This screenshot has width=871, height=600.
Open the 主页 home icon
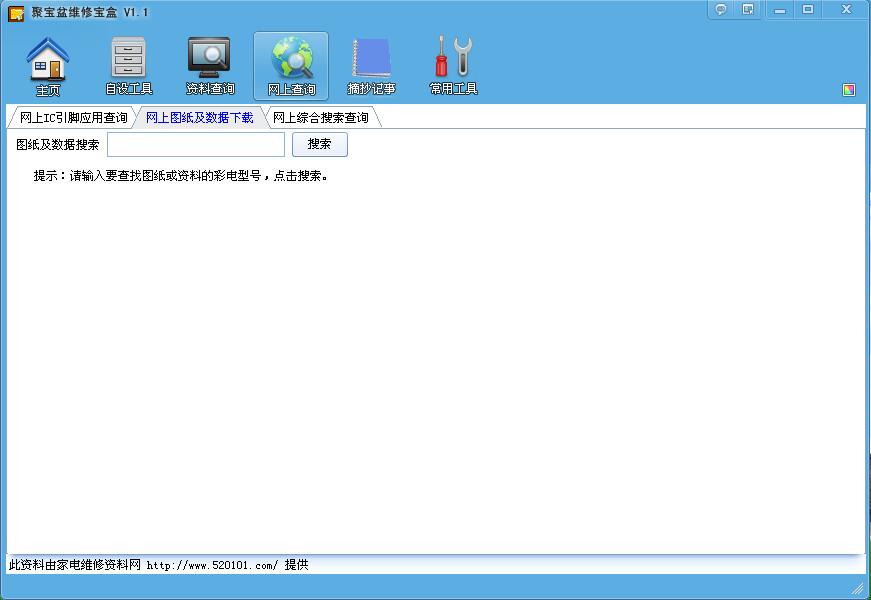click(48, 66)
